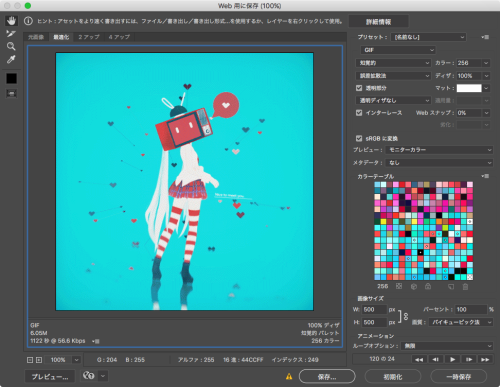
Task: Click the カラー 256 value field
Action: pos(469,63)
